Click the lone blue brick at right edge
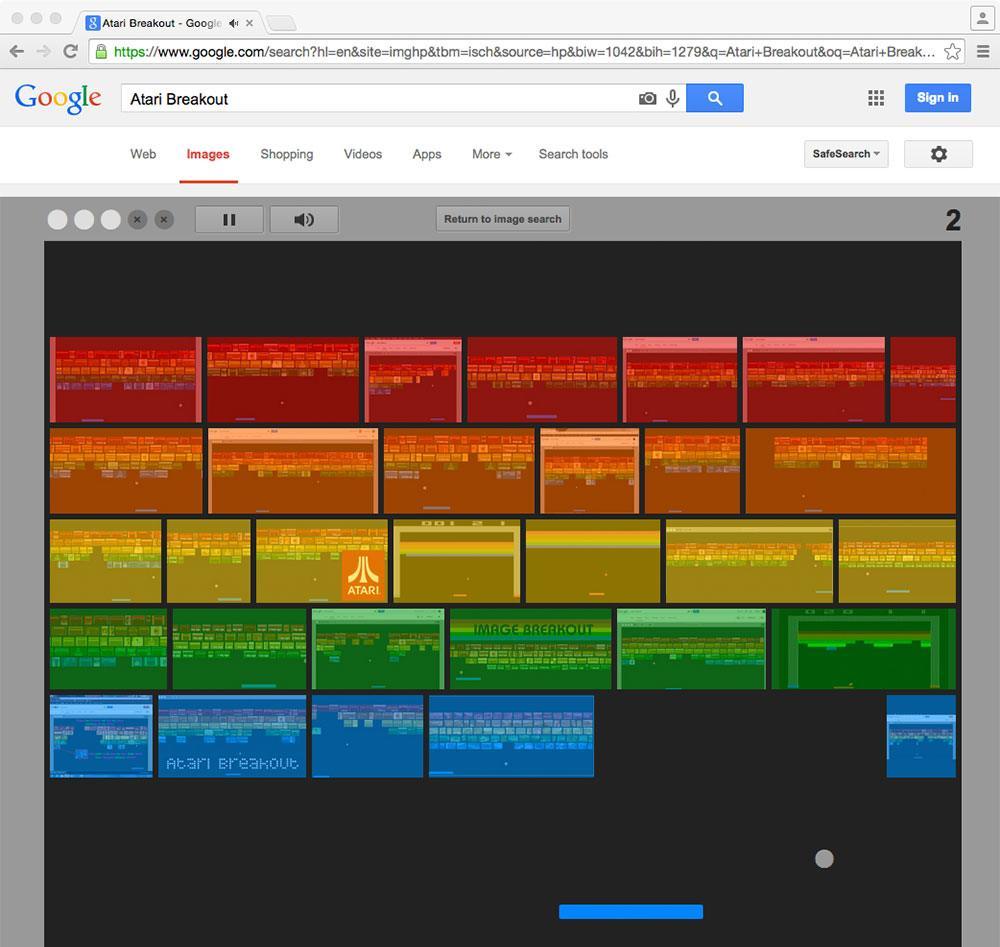Image resolution: width=1000 pixels, height=947 pixels. tap(921, 736)
